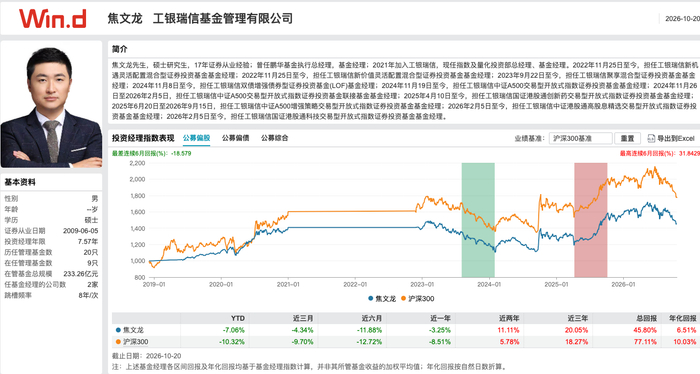The image size is (700, 374).
Task: Click 导出到Excel link
Action: 675,138
